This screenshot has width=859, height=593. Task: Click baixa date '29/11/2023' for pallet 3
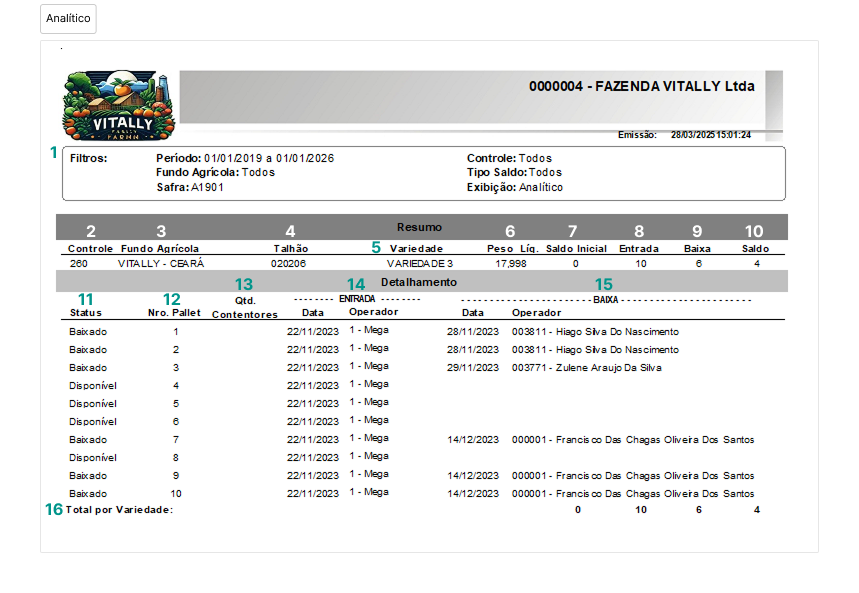pos(473,368)
